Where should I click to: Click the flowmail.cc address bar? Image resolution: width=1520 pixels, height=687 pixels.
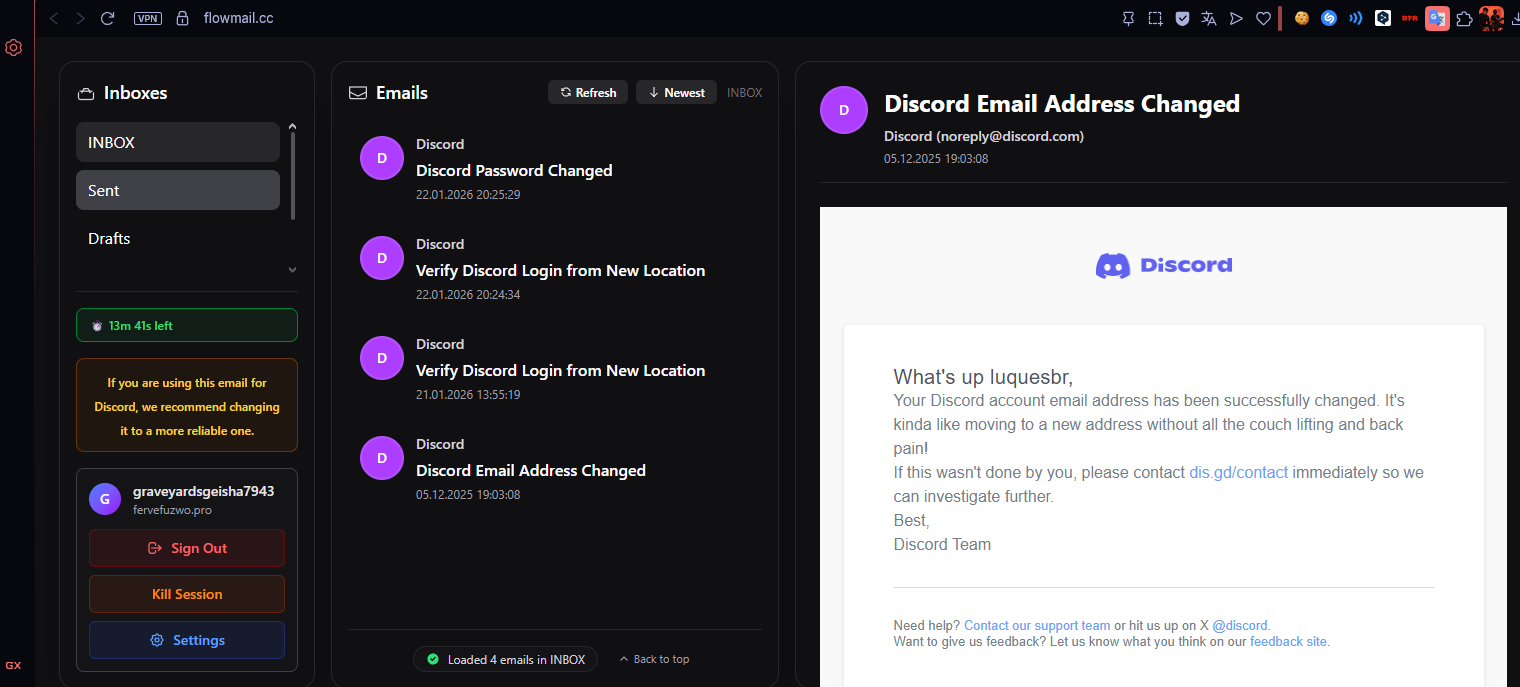(x=238, y=18)
